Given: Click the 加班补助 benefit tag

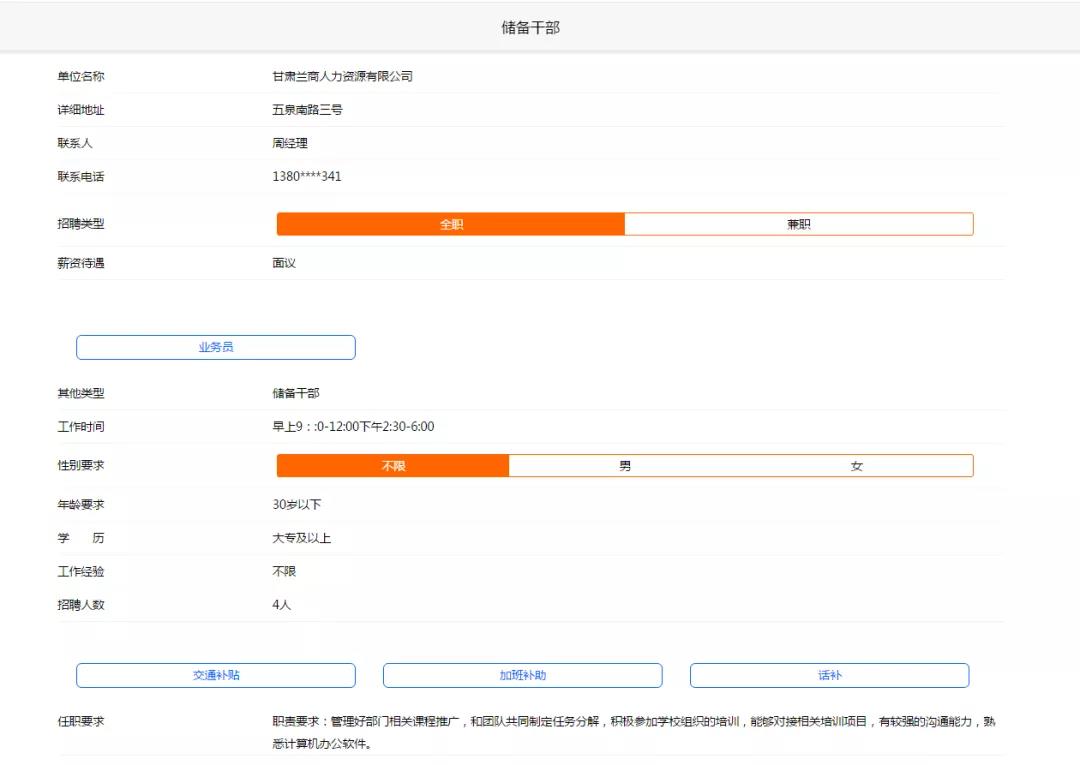Looking at the screenshot, I should point(522,675).
